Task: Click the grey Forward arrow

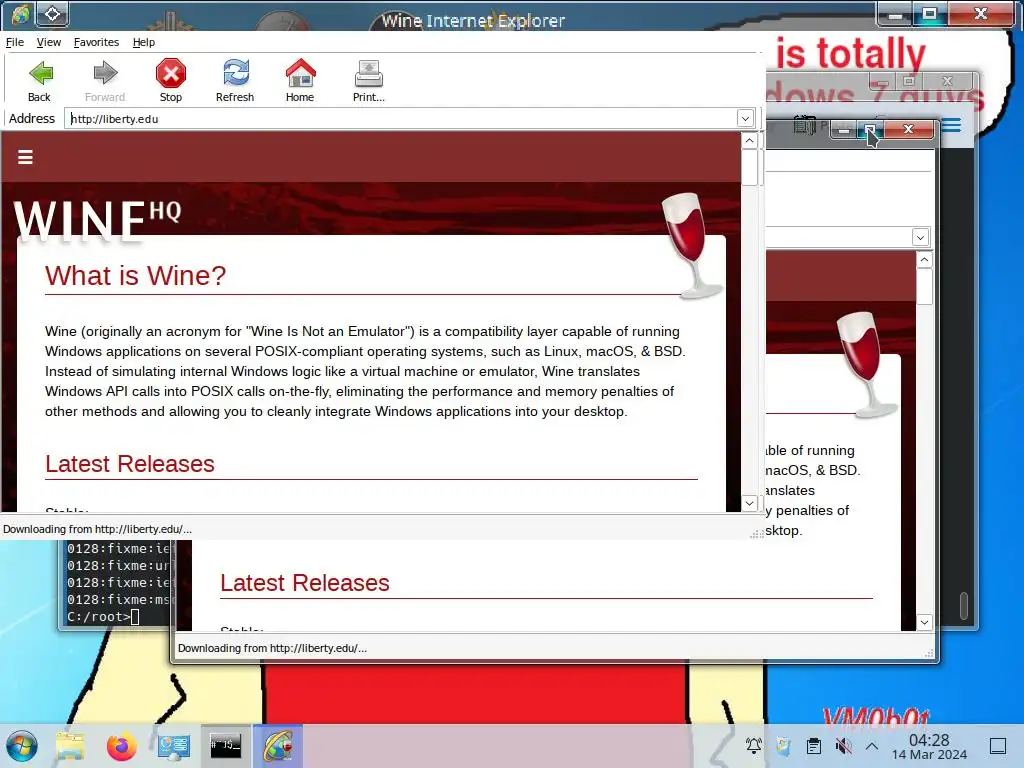Action: [104, 80]
